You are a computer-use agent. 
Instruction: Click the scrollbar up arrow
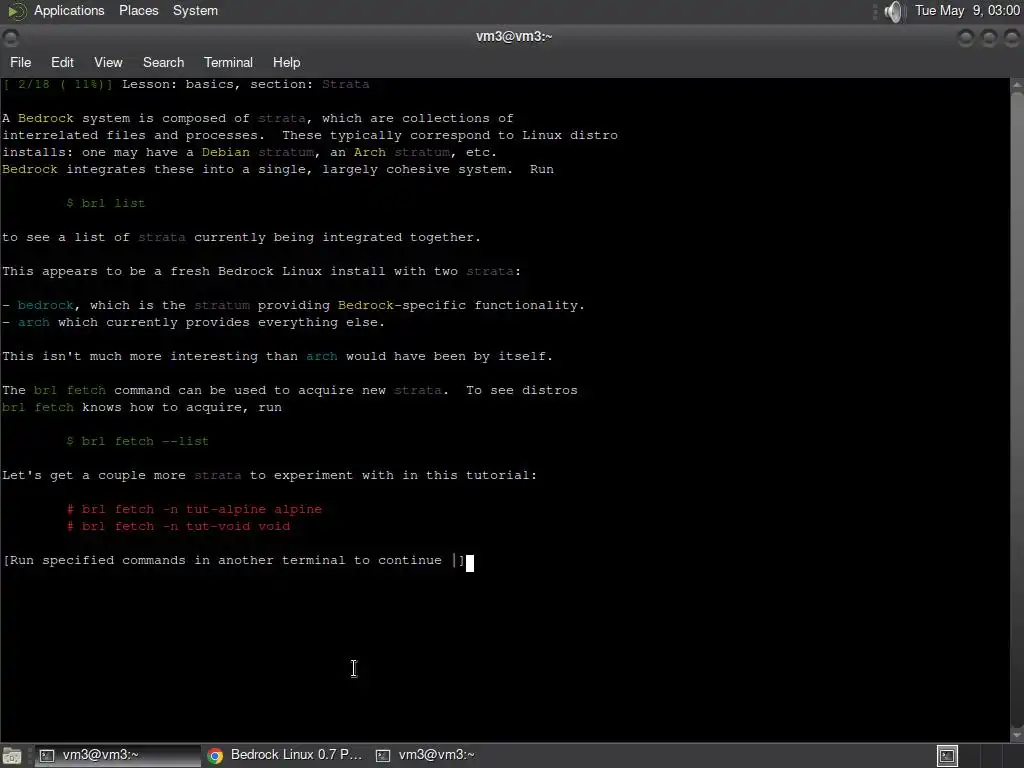point(1017,84)
